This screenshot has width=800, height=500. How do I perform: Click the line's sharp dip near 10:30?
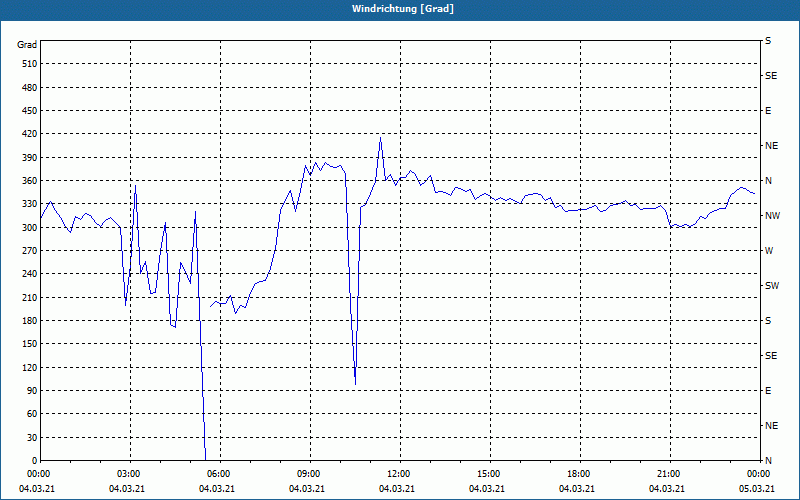355,383
